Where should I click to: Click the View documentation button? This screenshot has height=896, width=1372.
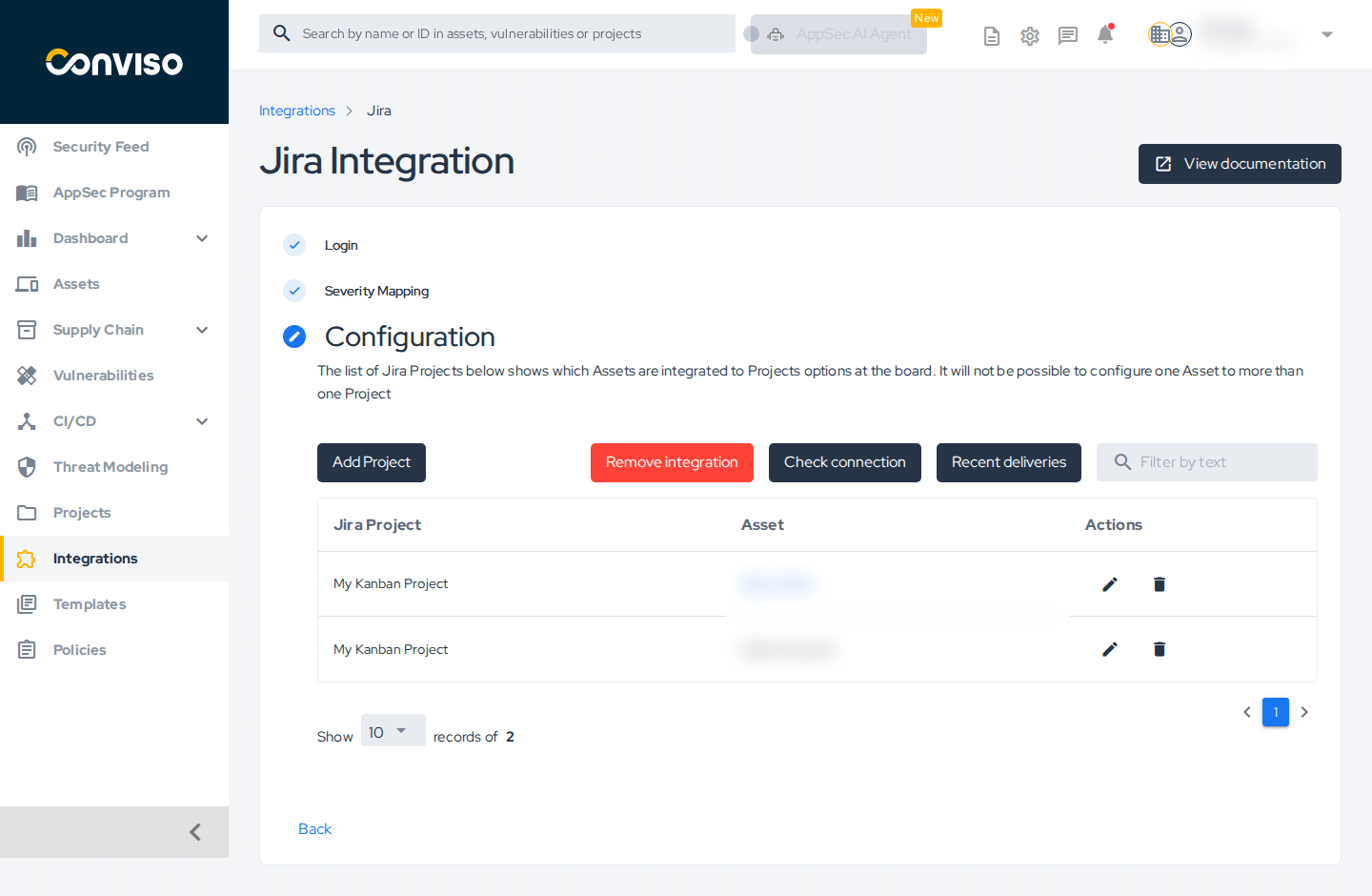point(1240,163)
